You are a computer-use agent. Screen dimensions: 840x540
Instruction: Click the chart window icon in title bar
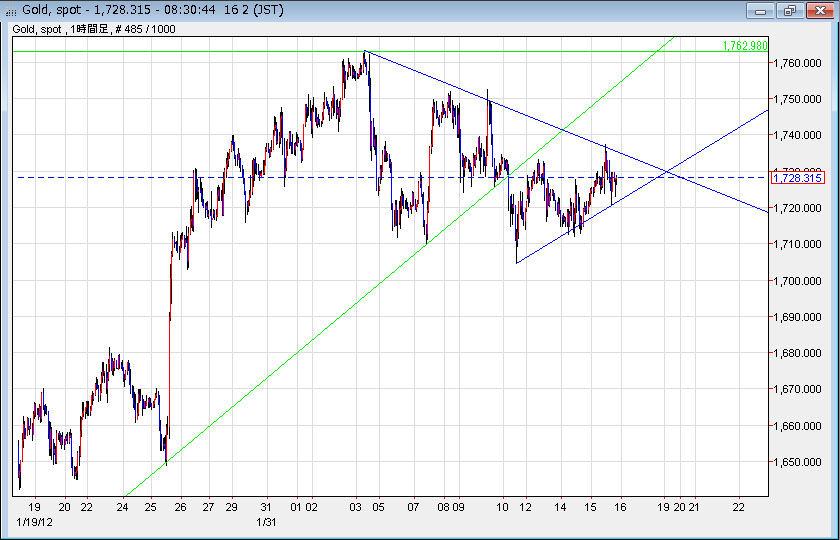pyautogui.click(x=11, y=10)
